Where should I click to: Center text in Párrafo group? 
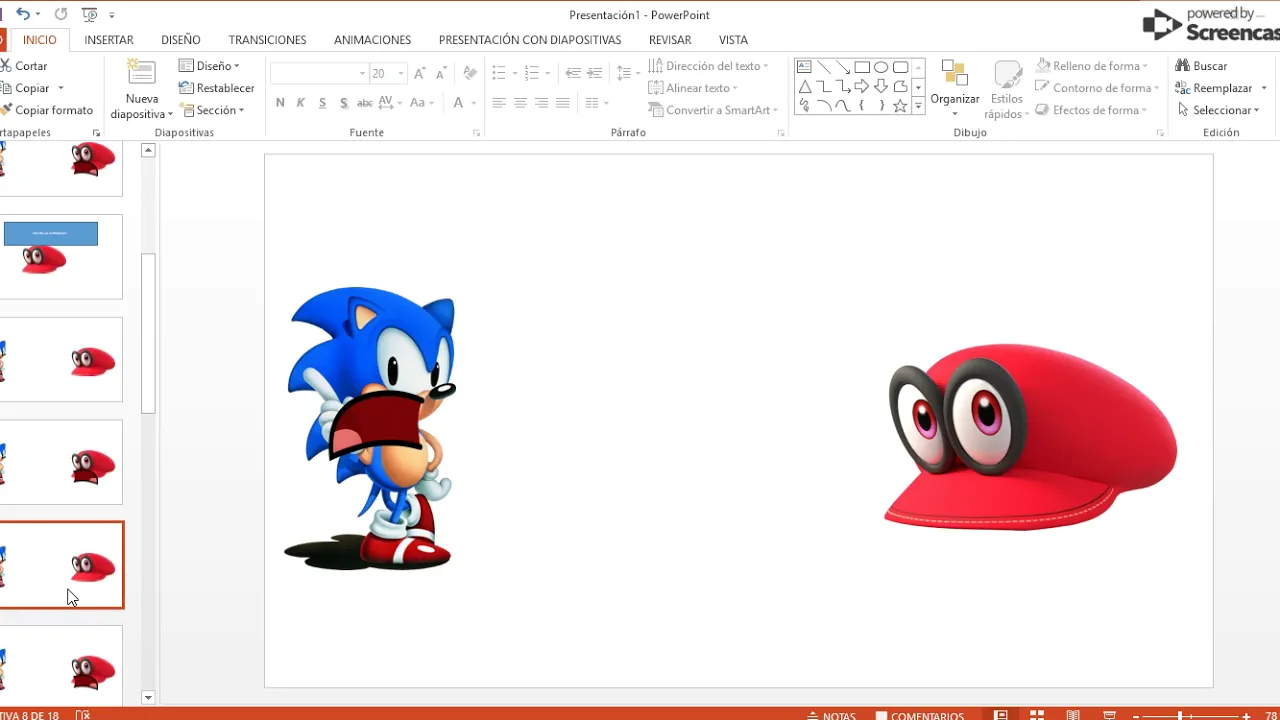coord(520,103)
